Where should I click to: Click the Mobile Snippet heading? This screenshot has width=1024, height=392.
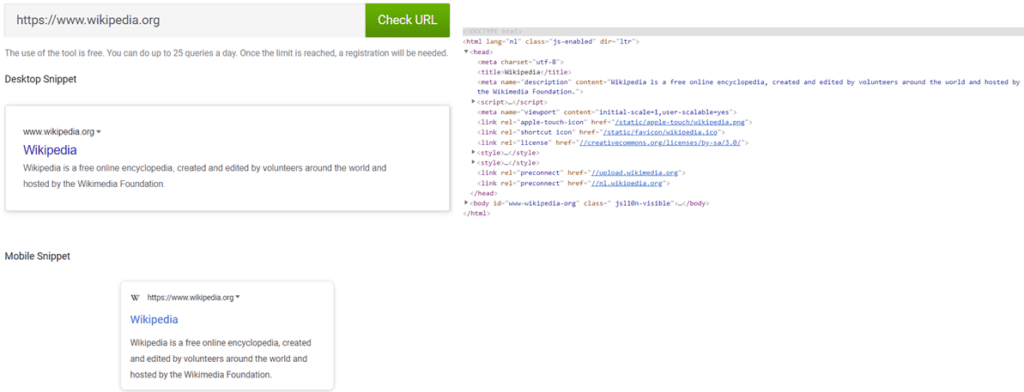pyautogui.click(x=37, y=256)
